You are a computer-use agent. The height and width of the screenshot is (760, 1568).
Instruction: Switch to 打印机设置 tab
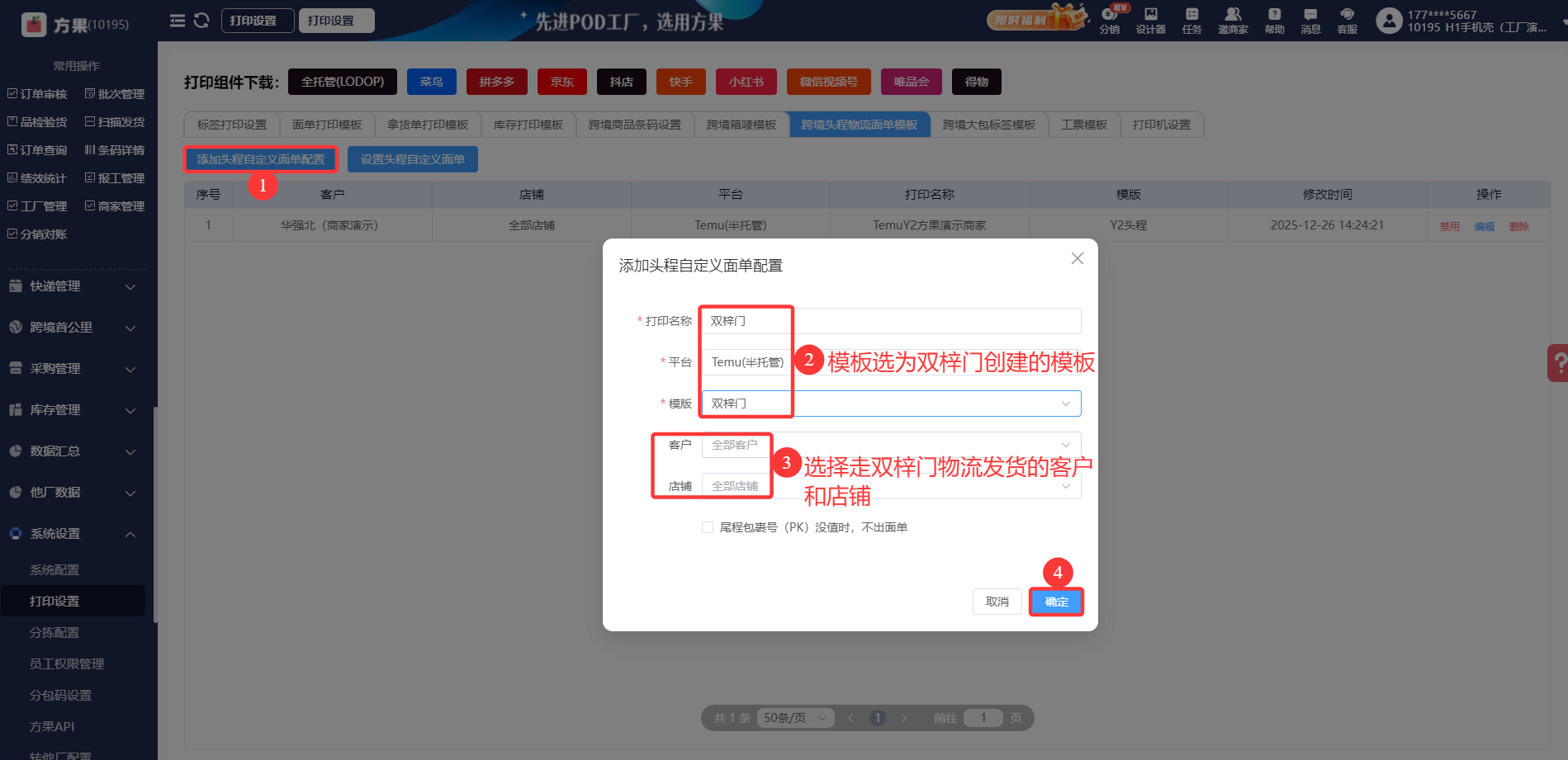[x=1162, y=125]
